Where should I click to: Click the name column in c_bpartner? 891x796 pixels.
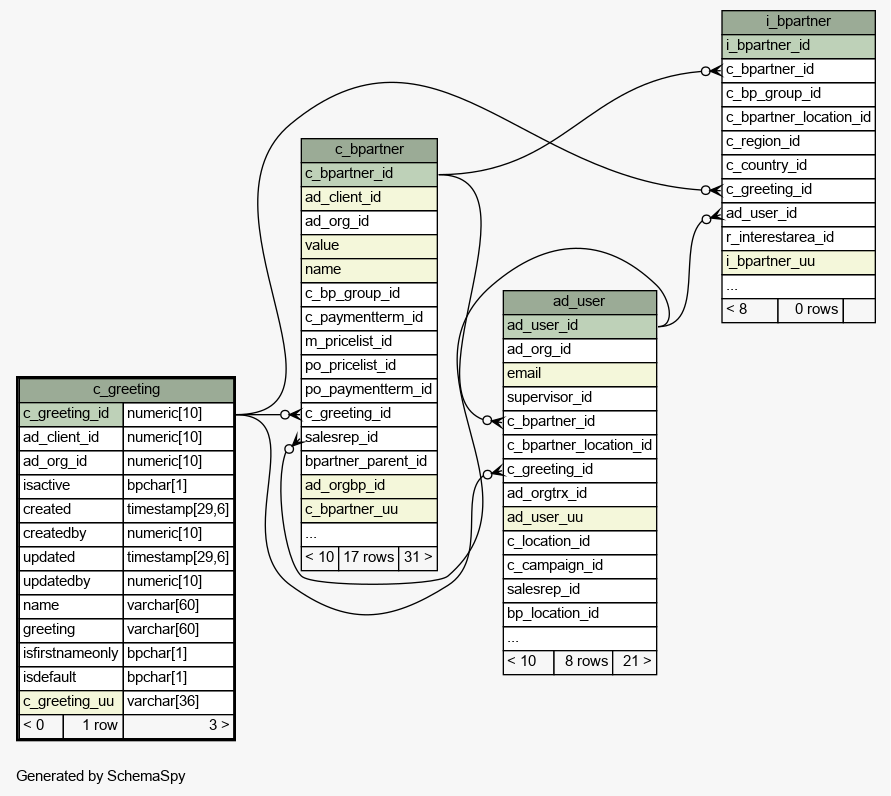(369, 270)
